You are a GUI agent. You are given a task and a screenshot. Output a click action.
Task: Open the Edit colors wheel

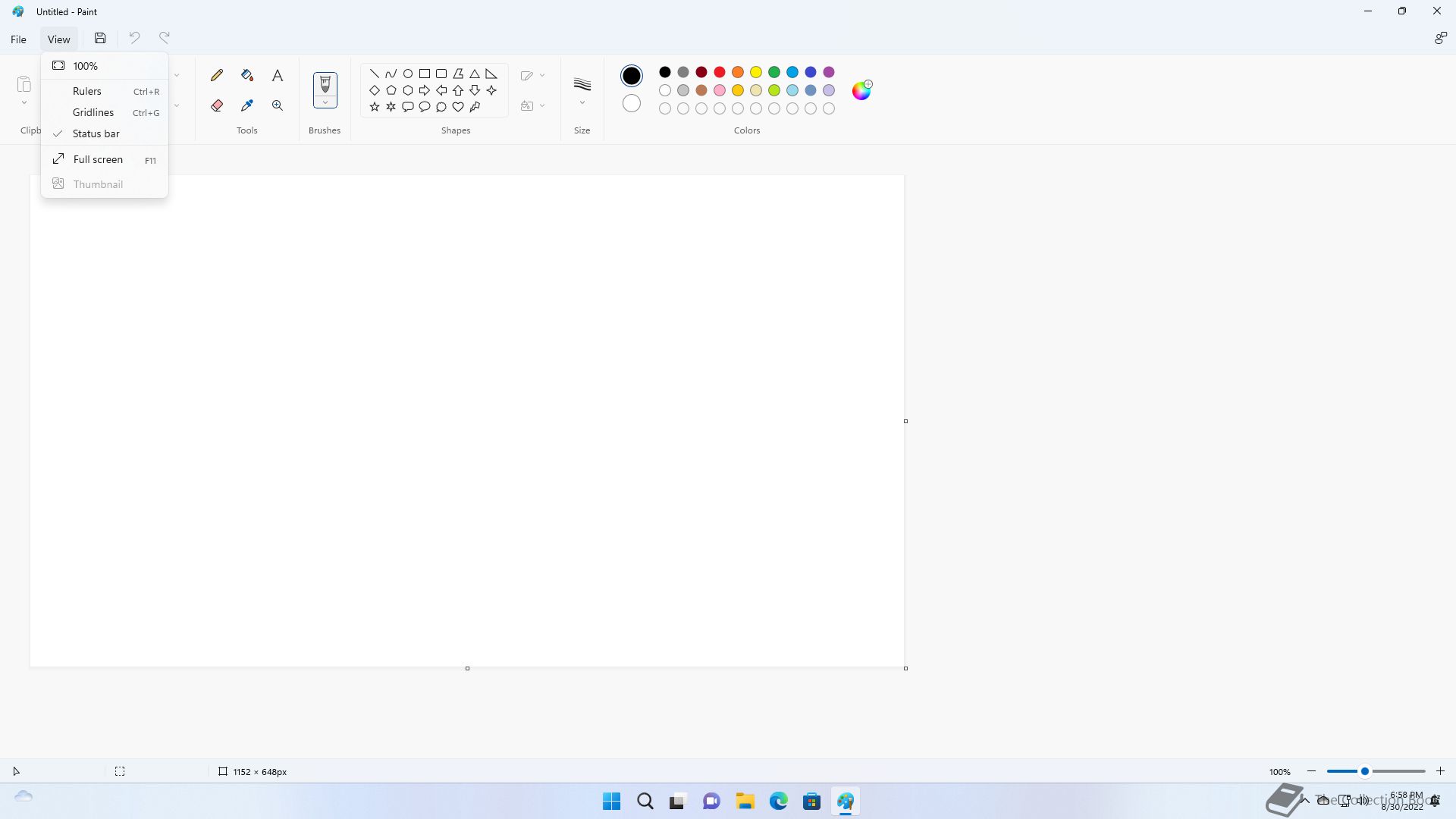pyautogui.click(x=861, y=90)
